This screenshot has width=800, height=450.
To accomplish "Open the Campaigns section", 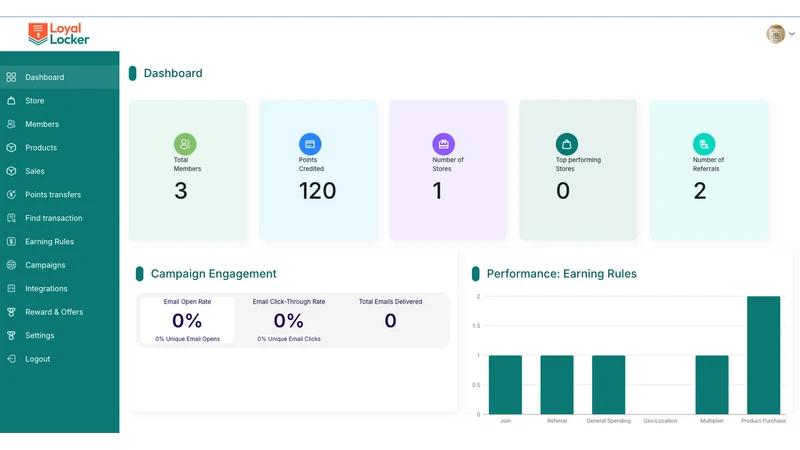I will tap(60, 265).
